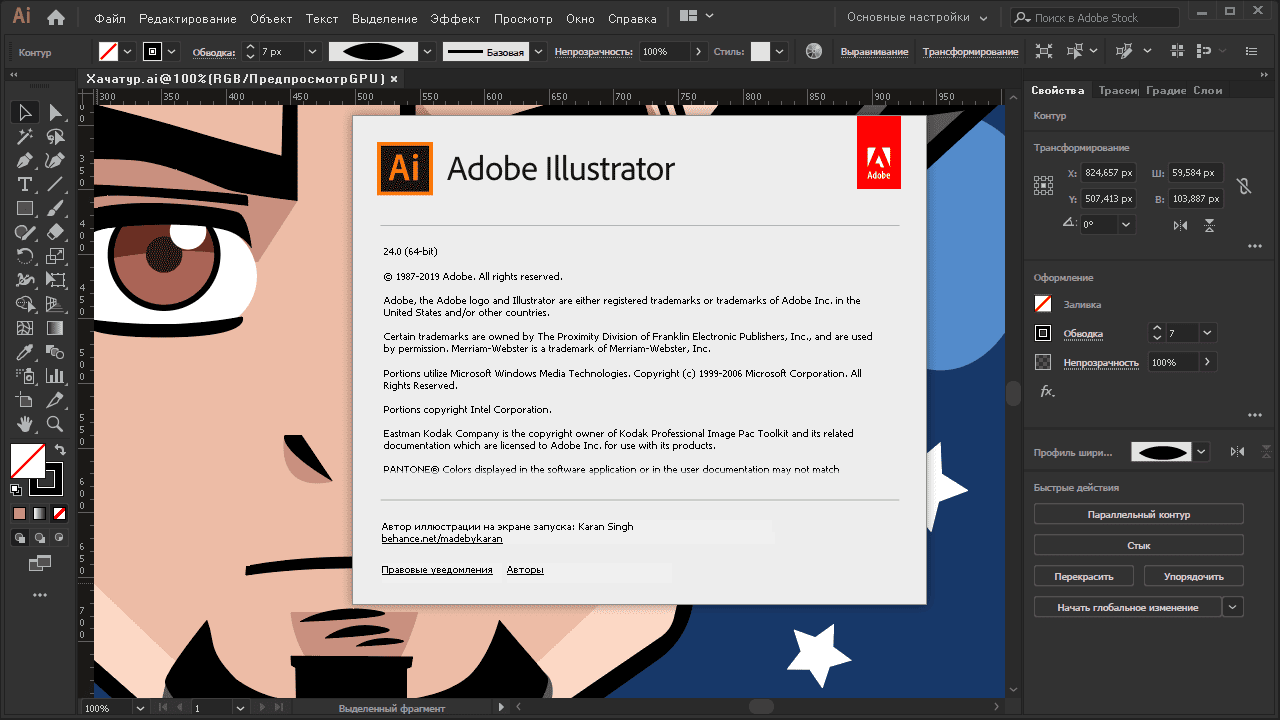The image size is (1280, 720).
Task: Open the 'Объект' menu
Action: [x=271, y=18]
